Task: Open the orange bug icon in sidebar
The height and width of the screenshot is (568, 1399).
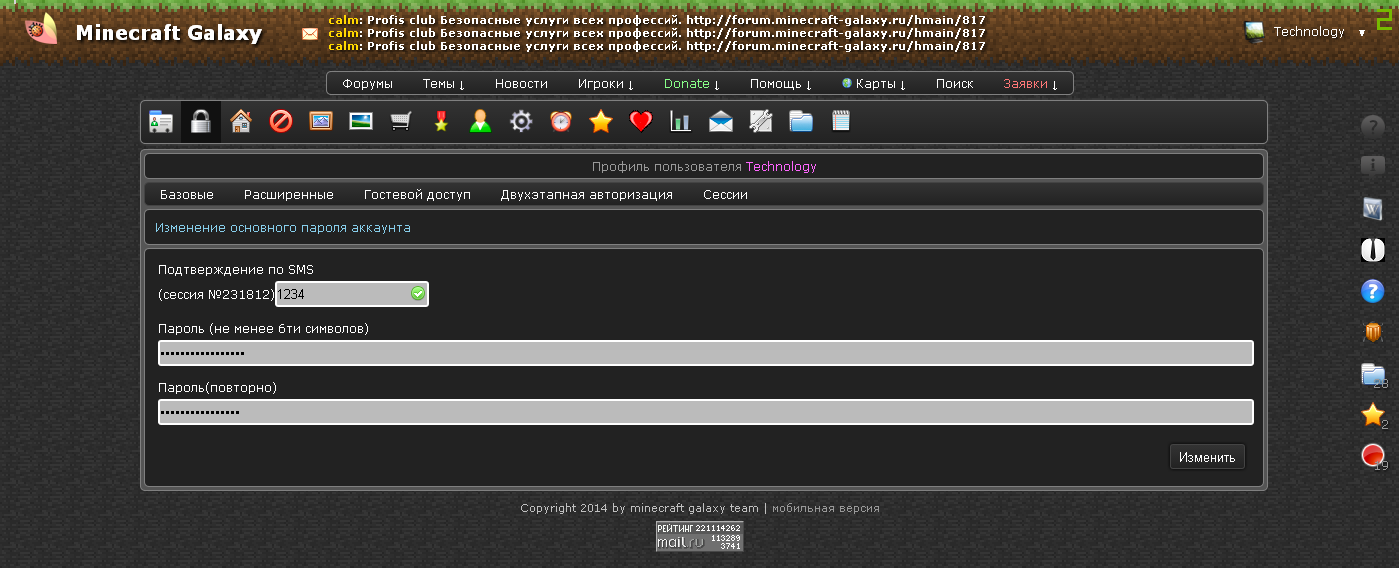Action: [x=1373, y=332]
